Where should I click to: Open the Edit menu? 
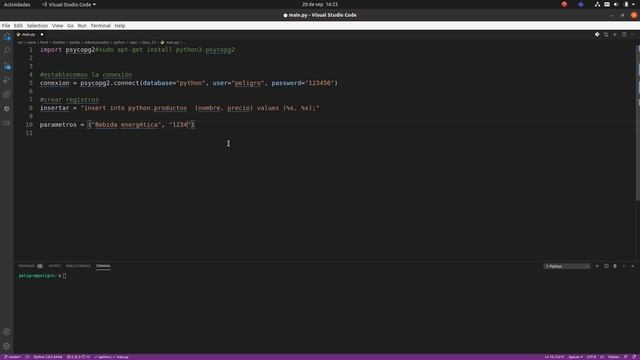click(18, 26)
